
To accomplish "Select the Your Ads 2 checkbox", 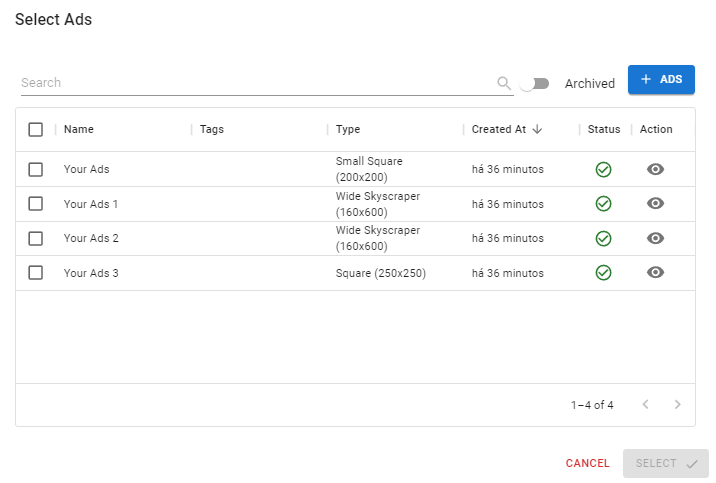I will coord(36,238).
